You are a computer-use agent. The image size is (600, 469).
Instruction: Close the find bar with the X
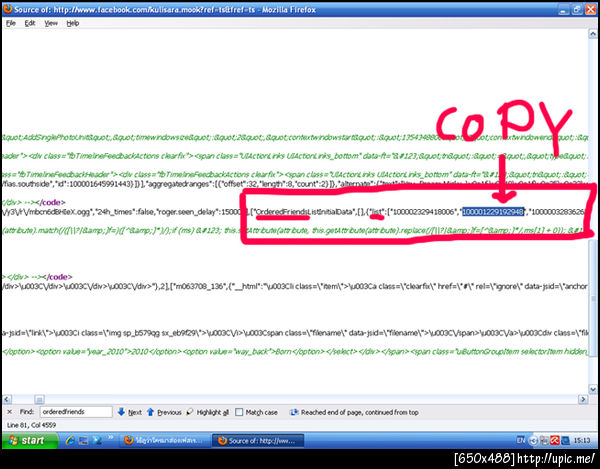[10, 412]
